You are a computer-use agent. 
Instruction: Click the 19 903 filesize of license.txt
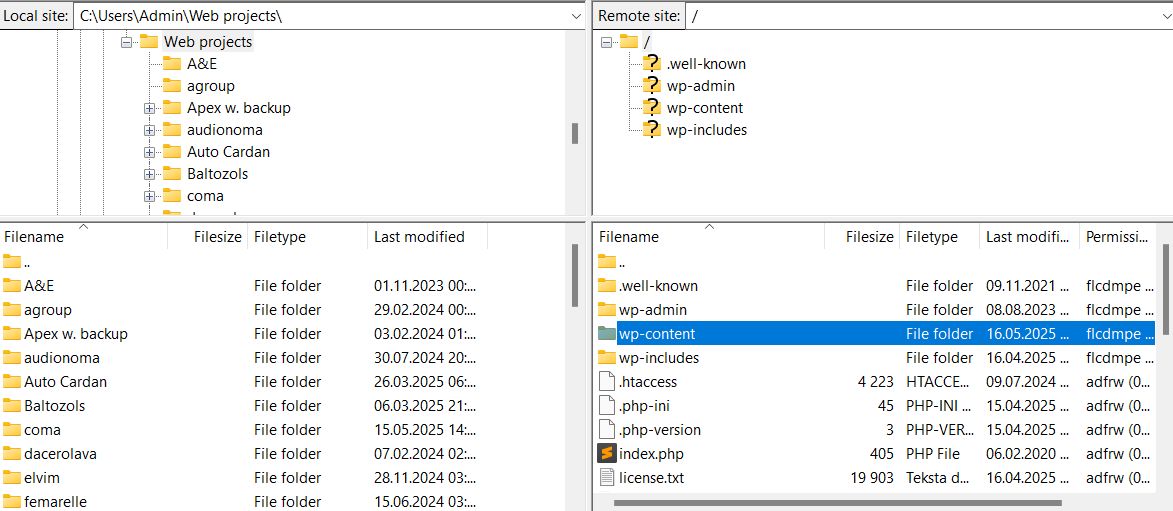pyautogui.click(x=872, y=477)
